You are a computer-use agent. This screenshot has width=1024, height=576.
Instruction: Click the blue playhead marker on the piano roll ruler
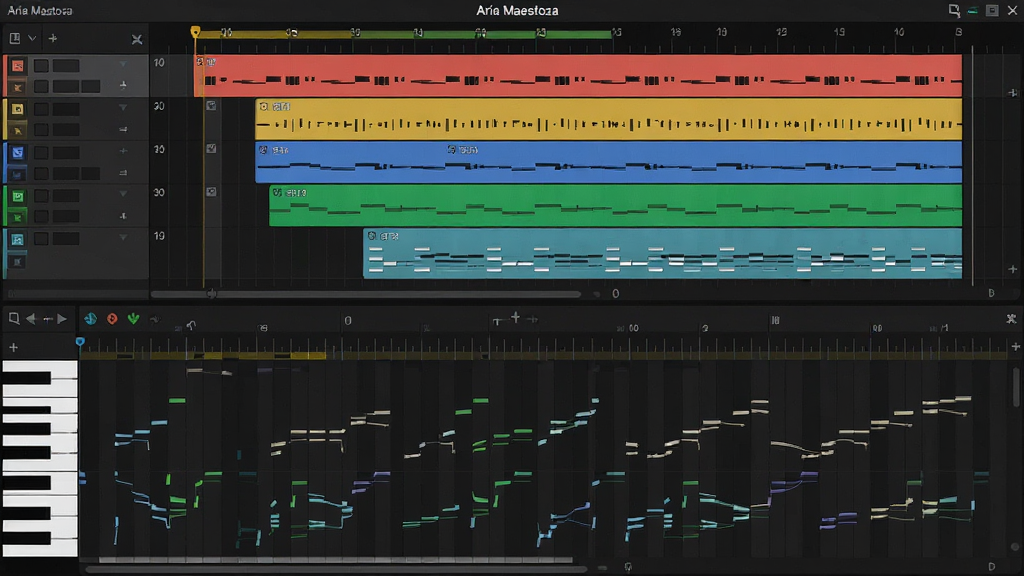click(80, 342)
